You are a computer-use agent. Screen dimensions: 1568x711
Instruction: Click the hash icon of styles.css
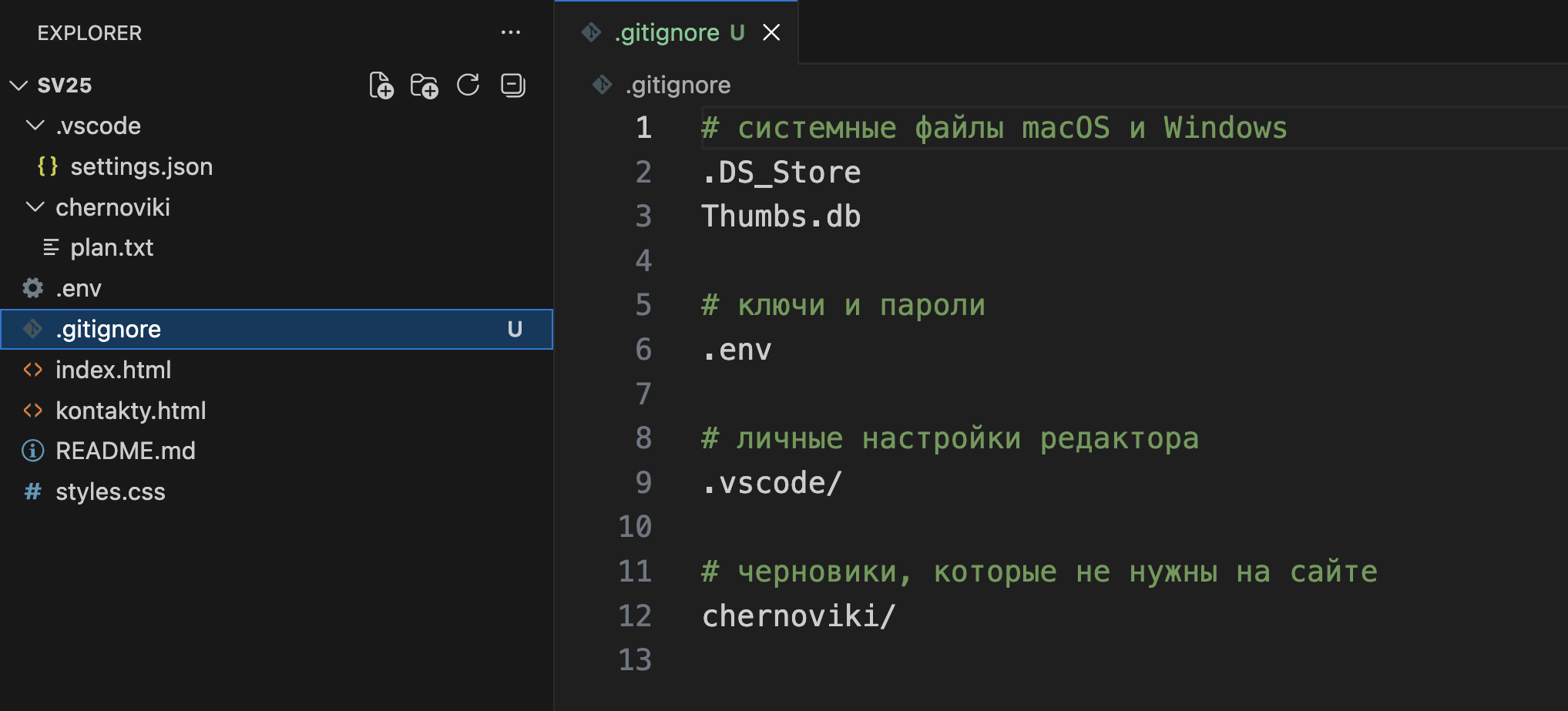[33, 491]
